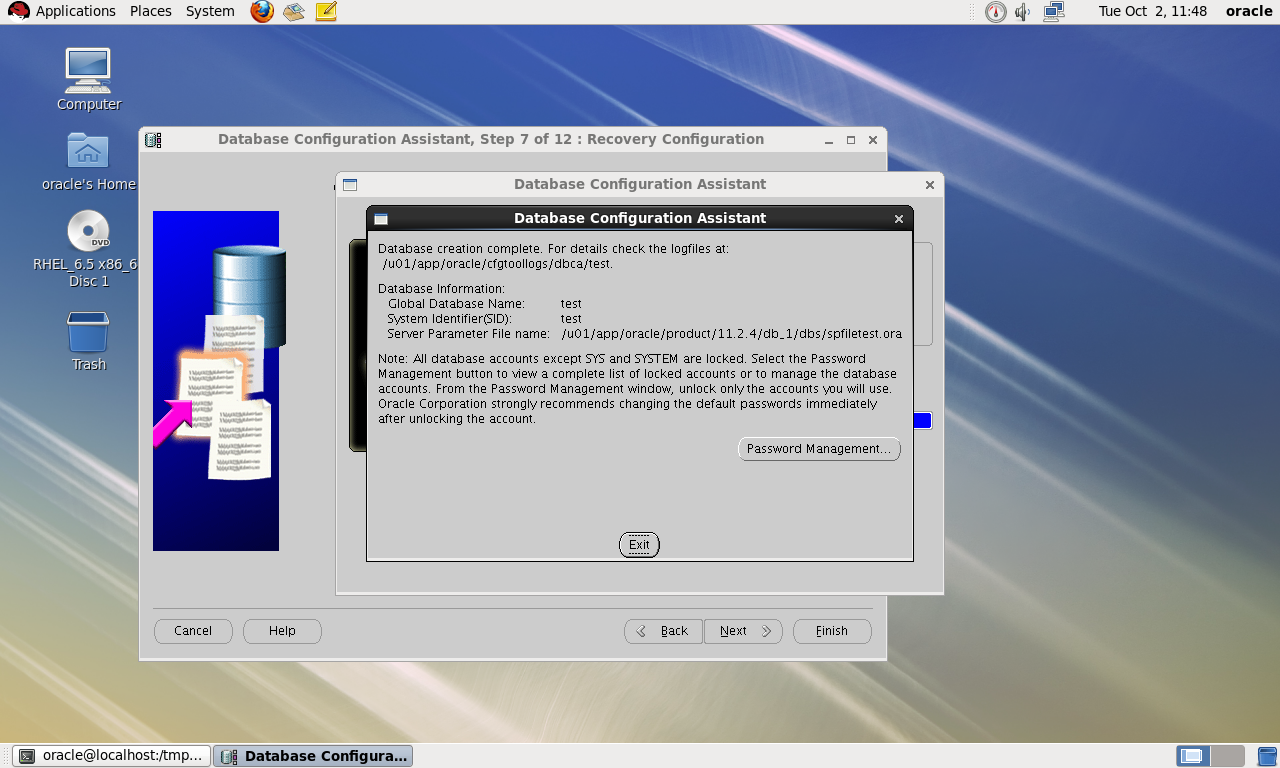Go Back in the Step 7 wizard

(664, 631)
